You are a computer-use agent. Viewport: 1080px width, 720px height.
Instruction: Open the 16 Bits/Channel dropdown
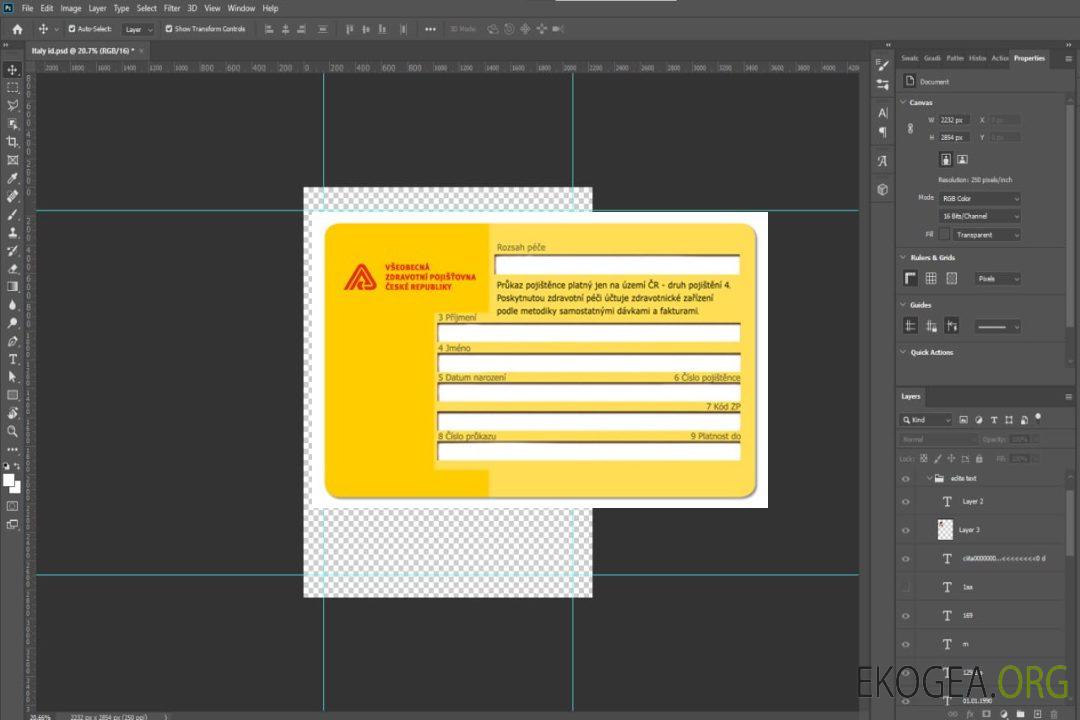(979, 216)
